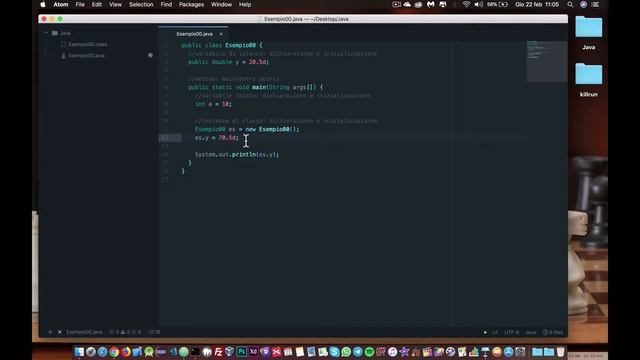This screenshot has height=360, width=640.
Task: Open VirtualBox from the dock
Action: click(x=230, y=351)
